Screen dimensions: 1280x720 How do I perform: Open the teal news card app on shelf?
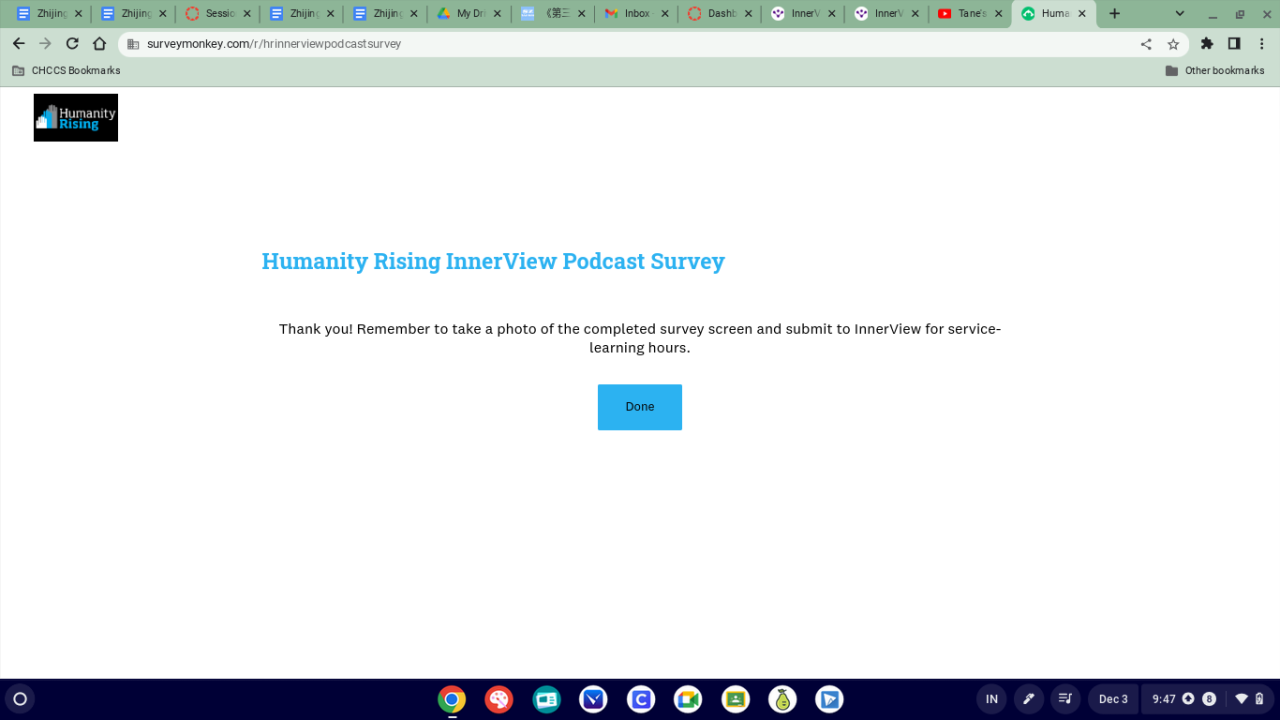tap(547, 699)
